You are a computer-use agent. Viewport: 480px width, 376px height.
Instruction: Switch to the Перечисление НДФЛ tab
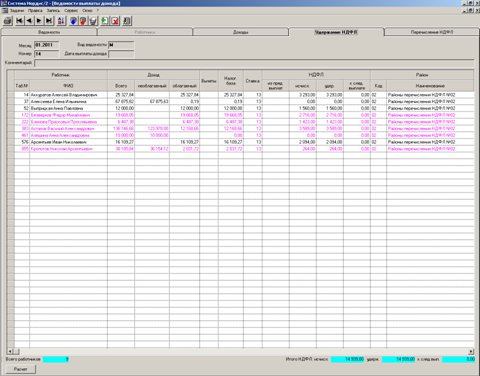coord(432,32)
